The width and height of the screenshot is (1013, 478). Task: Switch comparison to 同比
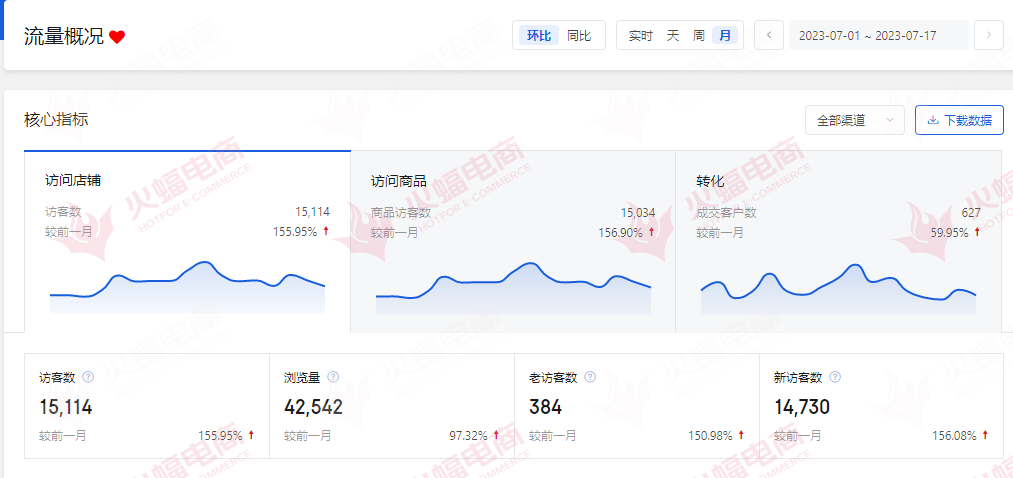coord(579,35)
